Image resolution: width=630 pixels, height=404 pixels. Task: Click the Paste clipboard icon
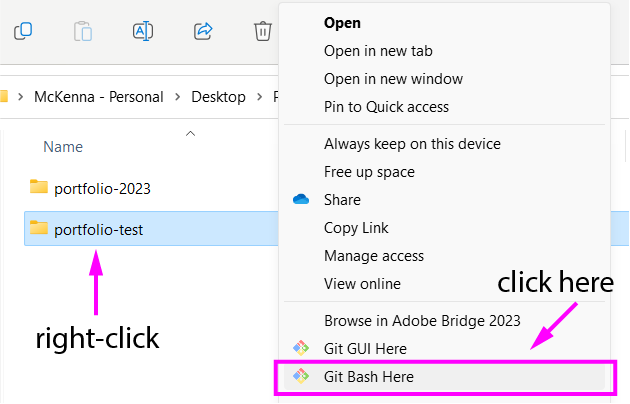[x=83, y=31]
